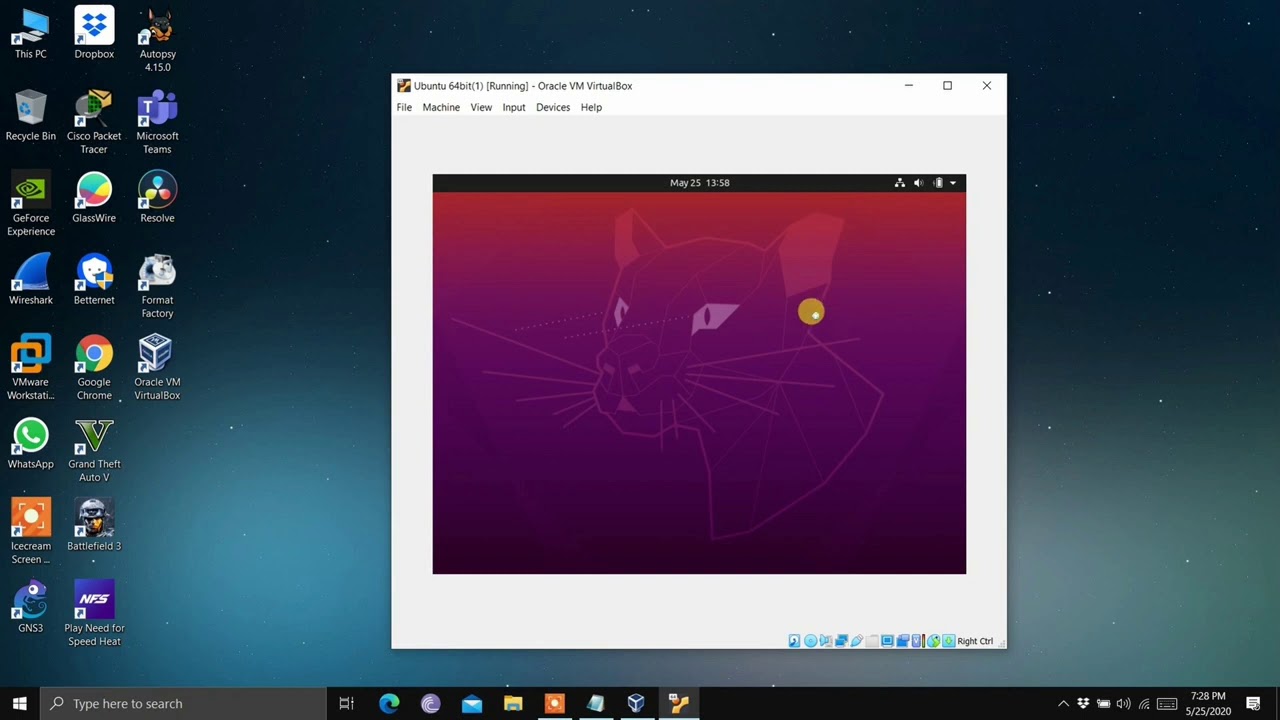Open the Ubuntu clock showing May 25 13:58

tap(700, 183)
